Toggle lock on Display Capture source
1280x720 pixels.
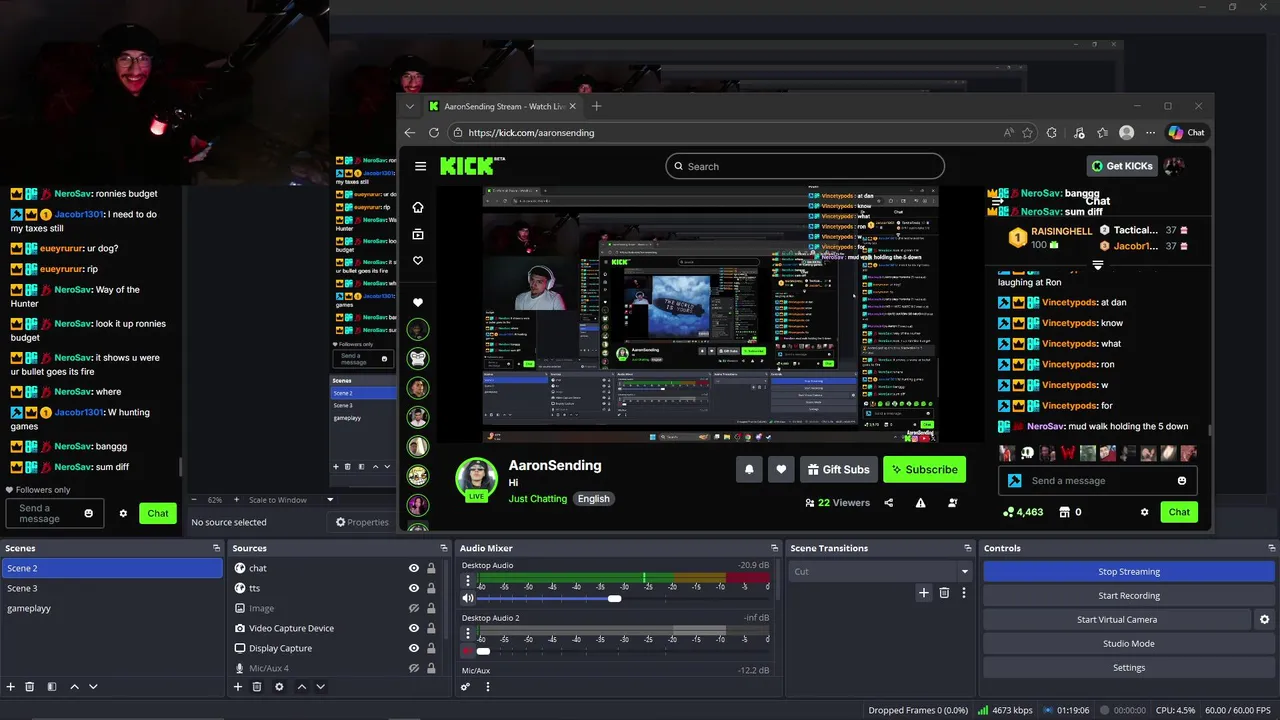431,648
